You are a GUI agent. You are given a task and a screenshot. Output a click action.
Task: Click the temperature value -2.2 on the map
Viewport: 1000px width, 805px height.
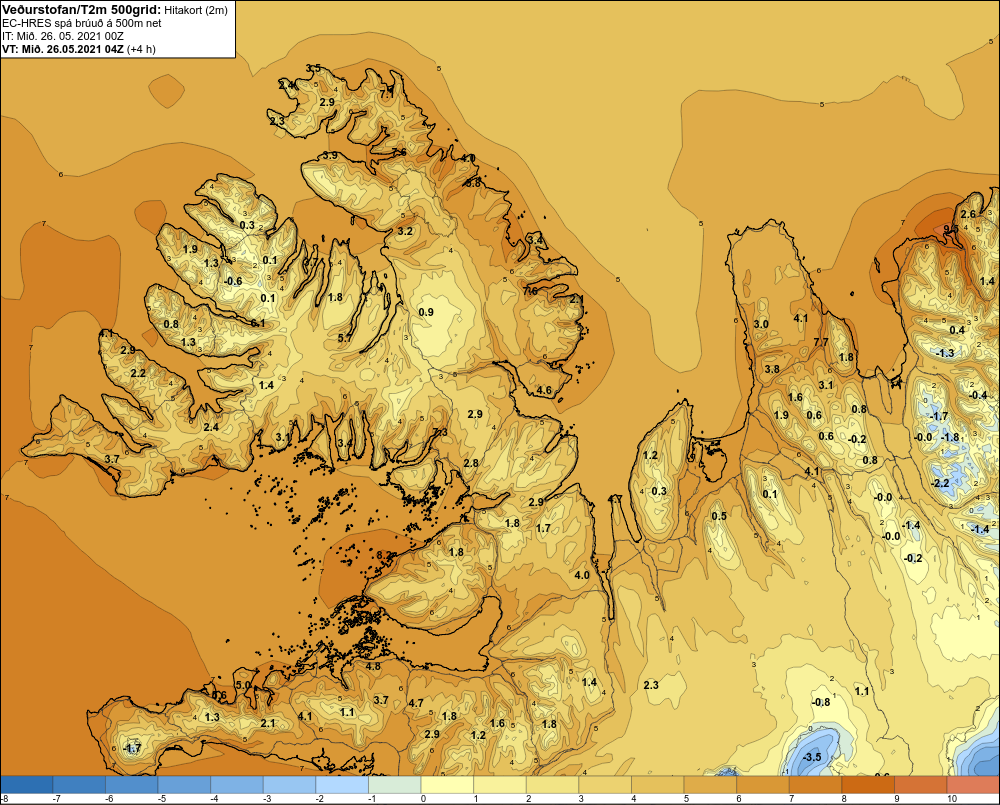[x=941, y=483]
